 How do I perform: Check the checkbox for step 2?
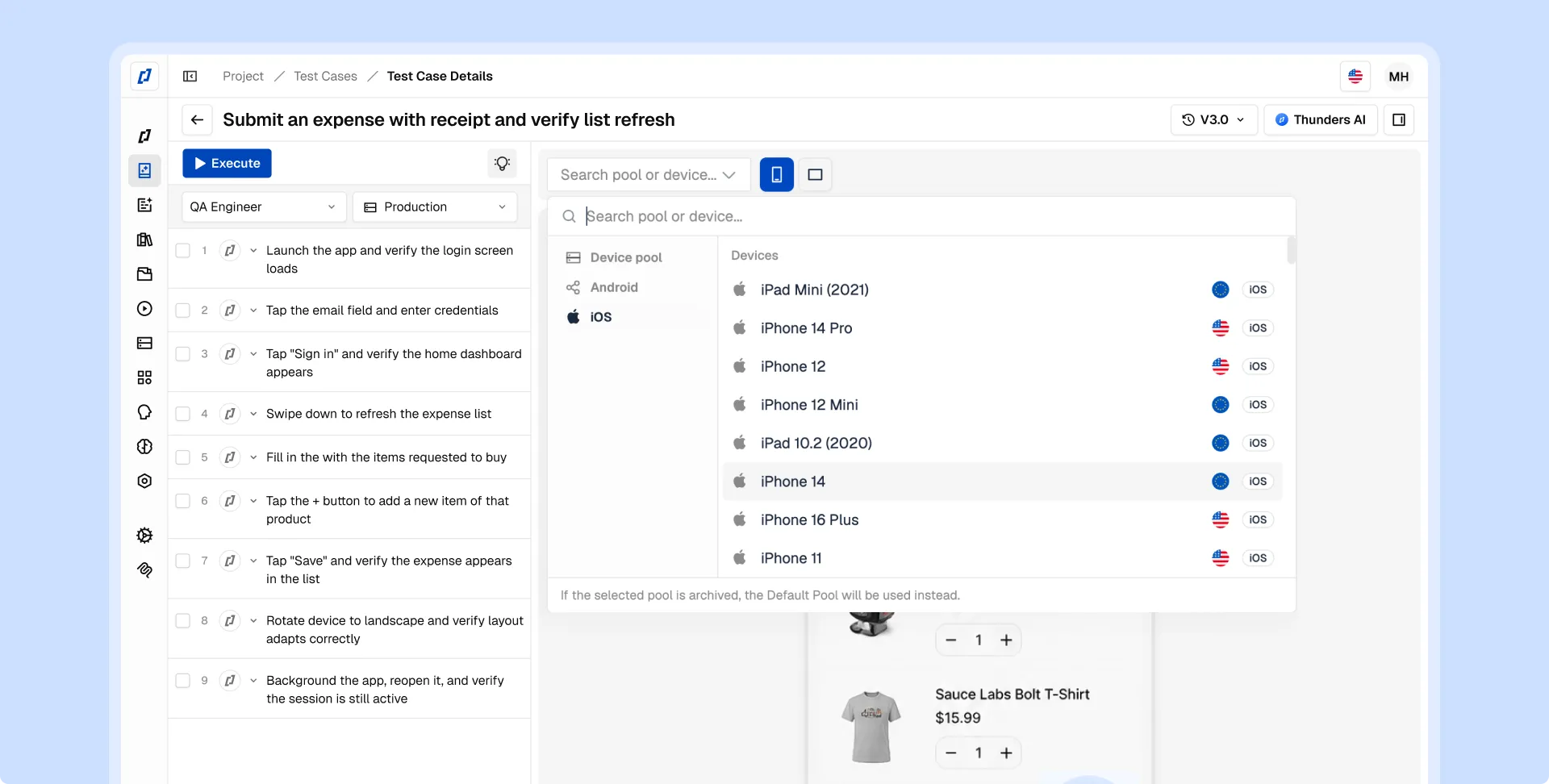click(183, 311)
